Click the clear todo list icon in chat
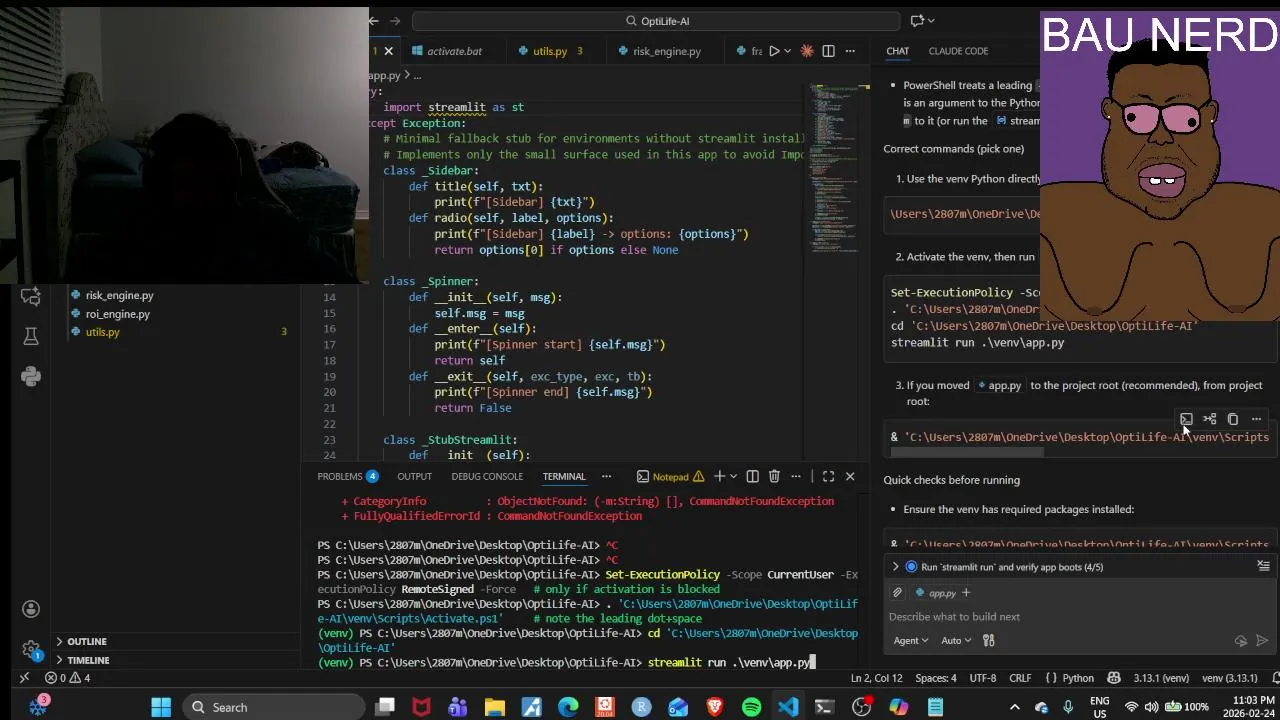Viewport: 1280px width, 720px height. [1263, 566]
